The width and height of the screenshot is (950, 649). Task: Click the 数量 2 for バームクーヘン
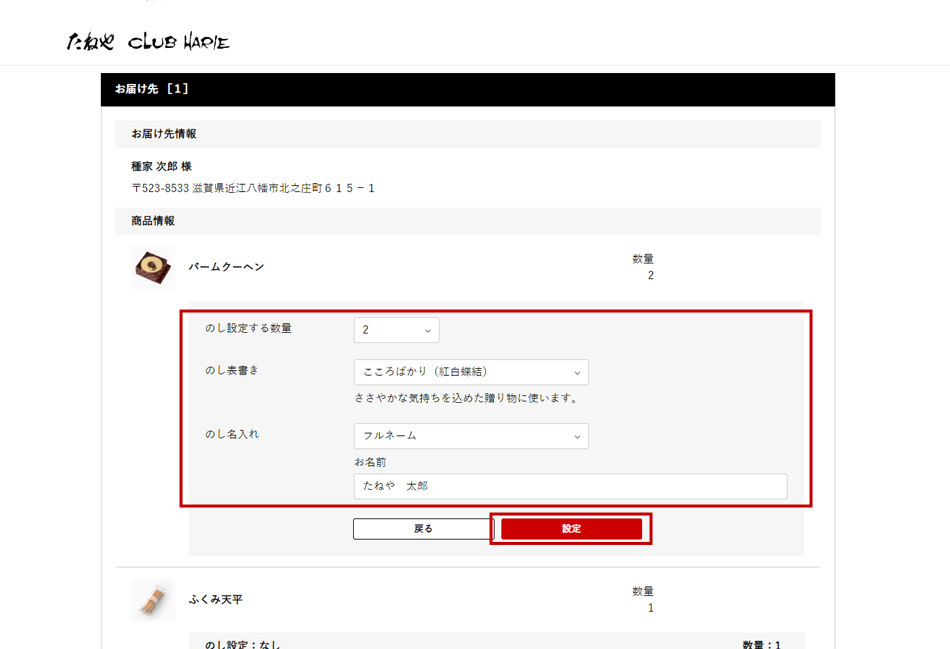coord(643,267)
